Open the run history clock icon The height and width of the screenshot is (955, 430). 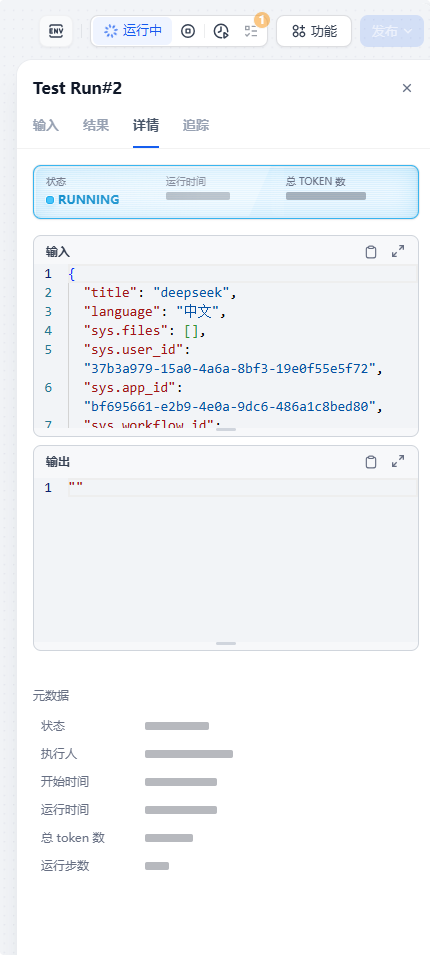[x=221, y=31]
